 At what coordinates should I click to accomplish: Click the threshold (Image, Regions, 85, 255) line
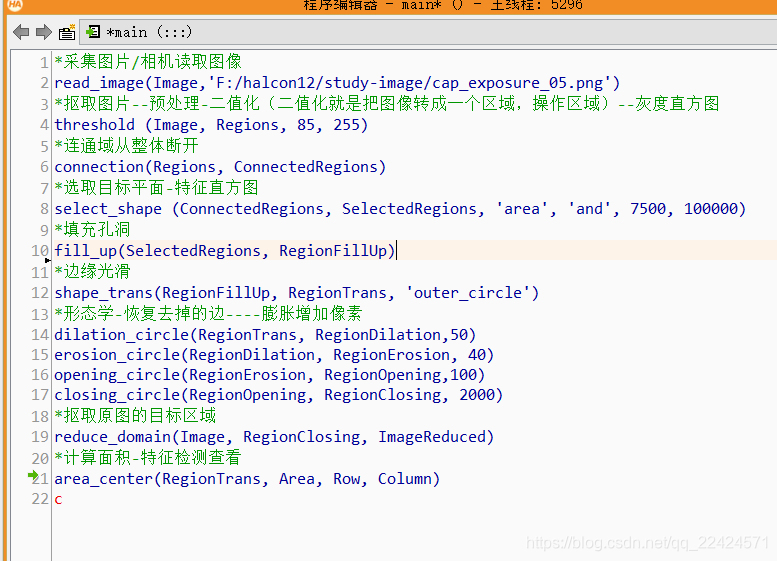(x=211, y=125)
